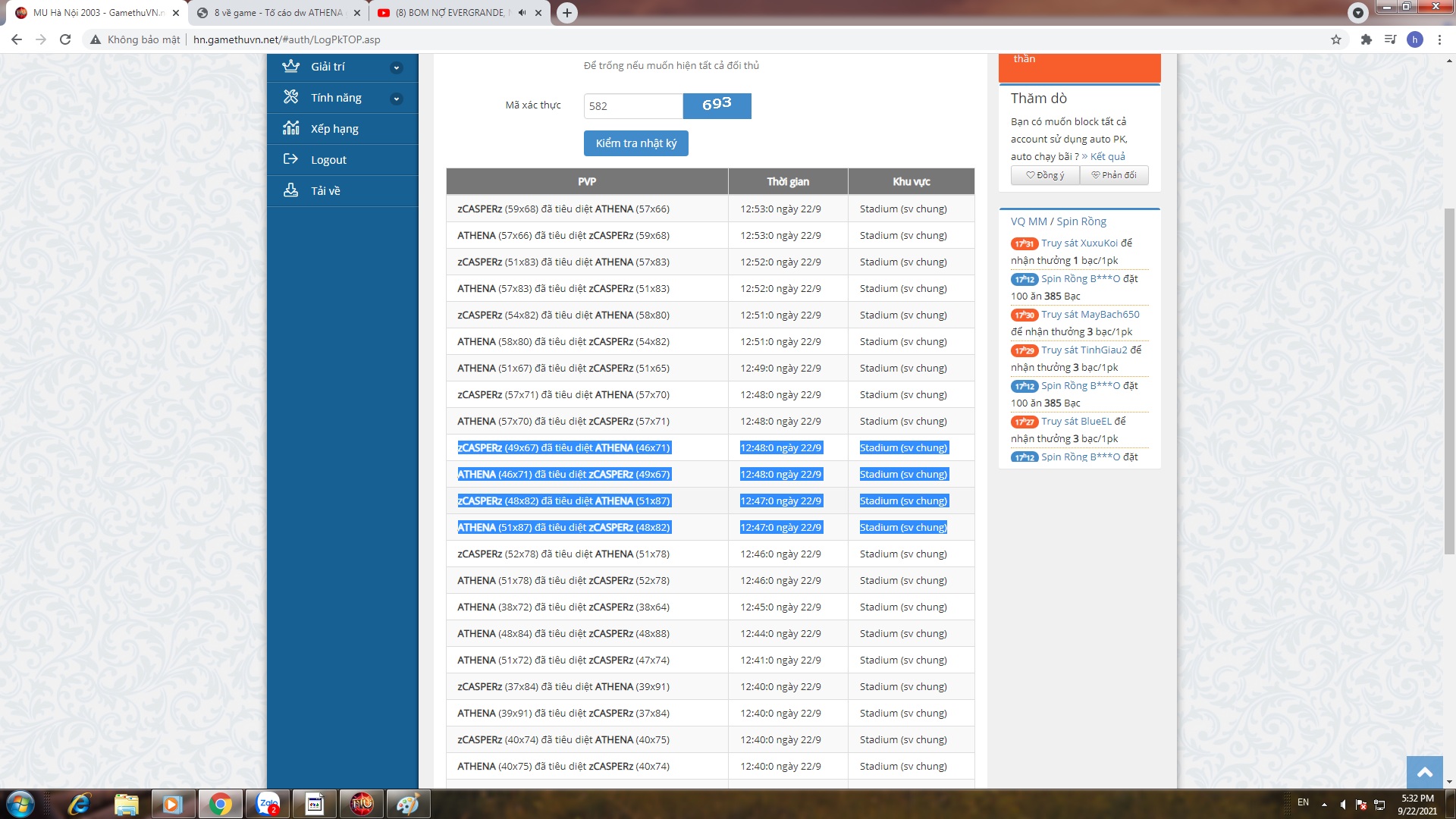The image size is (1456, 819).
Task: Click the Tải về download icon
Action: point(290,190)
